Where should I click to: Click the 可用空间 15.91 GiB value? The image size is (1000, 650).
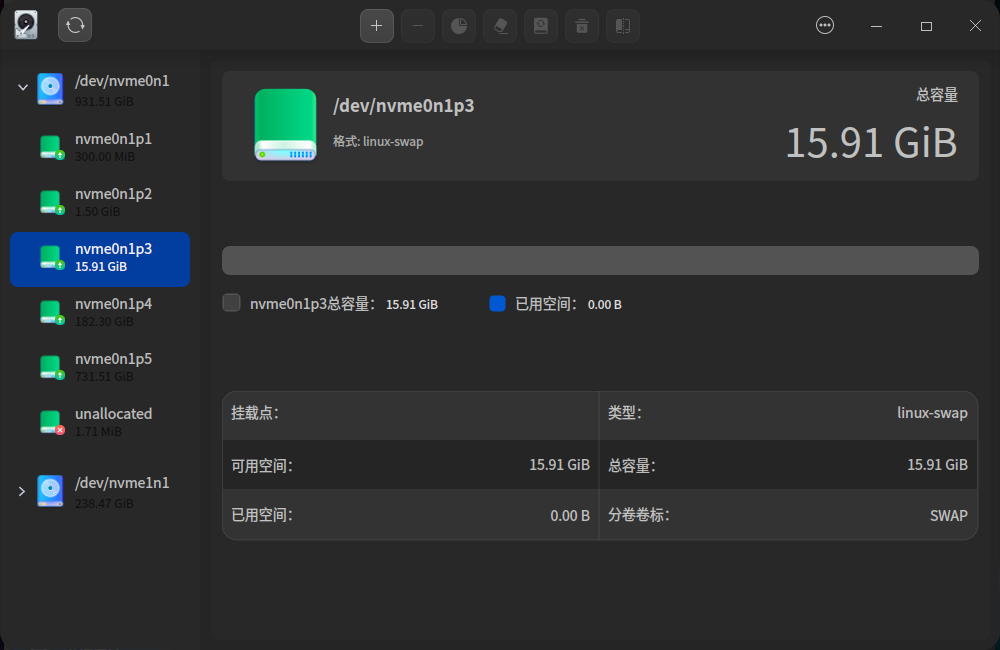coord(559,465)
